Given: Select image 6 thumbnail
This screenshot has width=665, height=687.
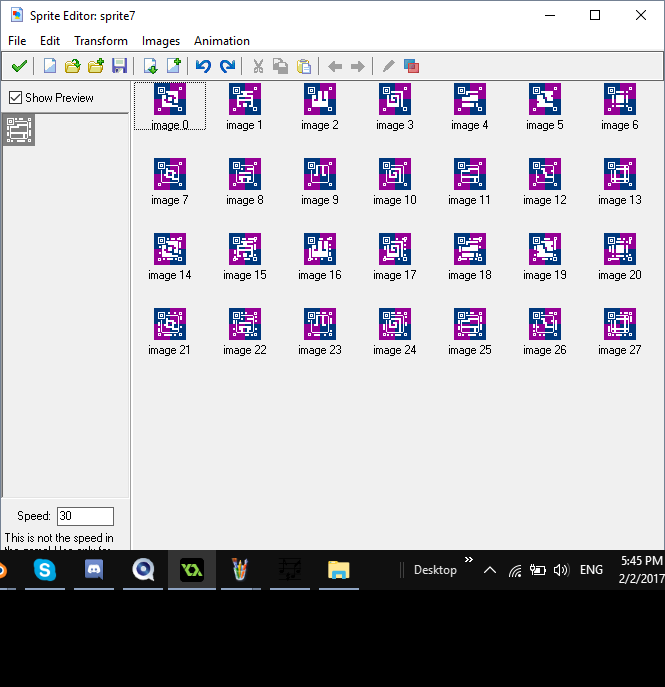Looking at the screenshot, I should [619, 99].
